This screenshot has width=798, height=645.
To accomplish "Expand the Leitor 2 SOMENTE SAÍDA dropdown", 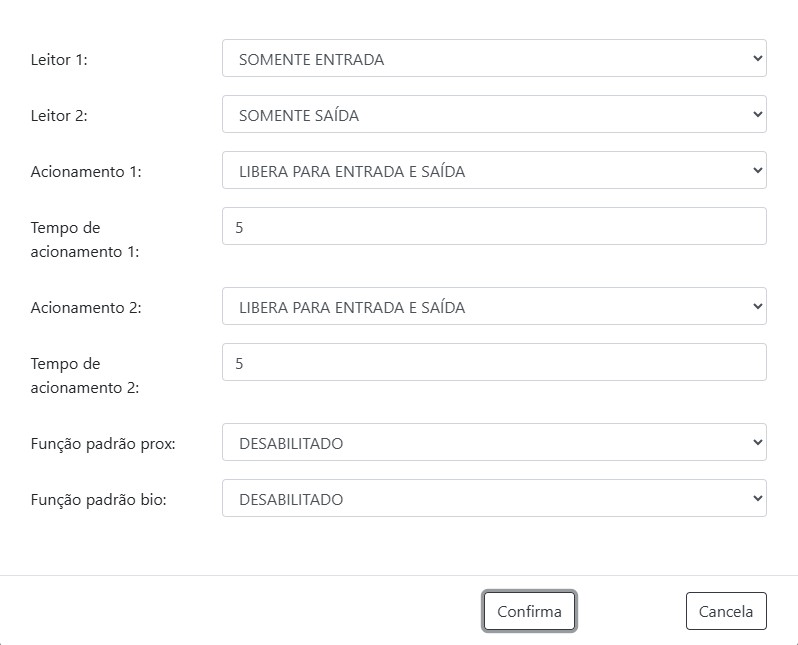I will (493, 115).
